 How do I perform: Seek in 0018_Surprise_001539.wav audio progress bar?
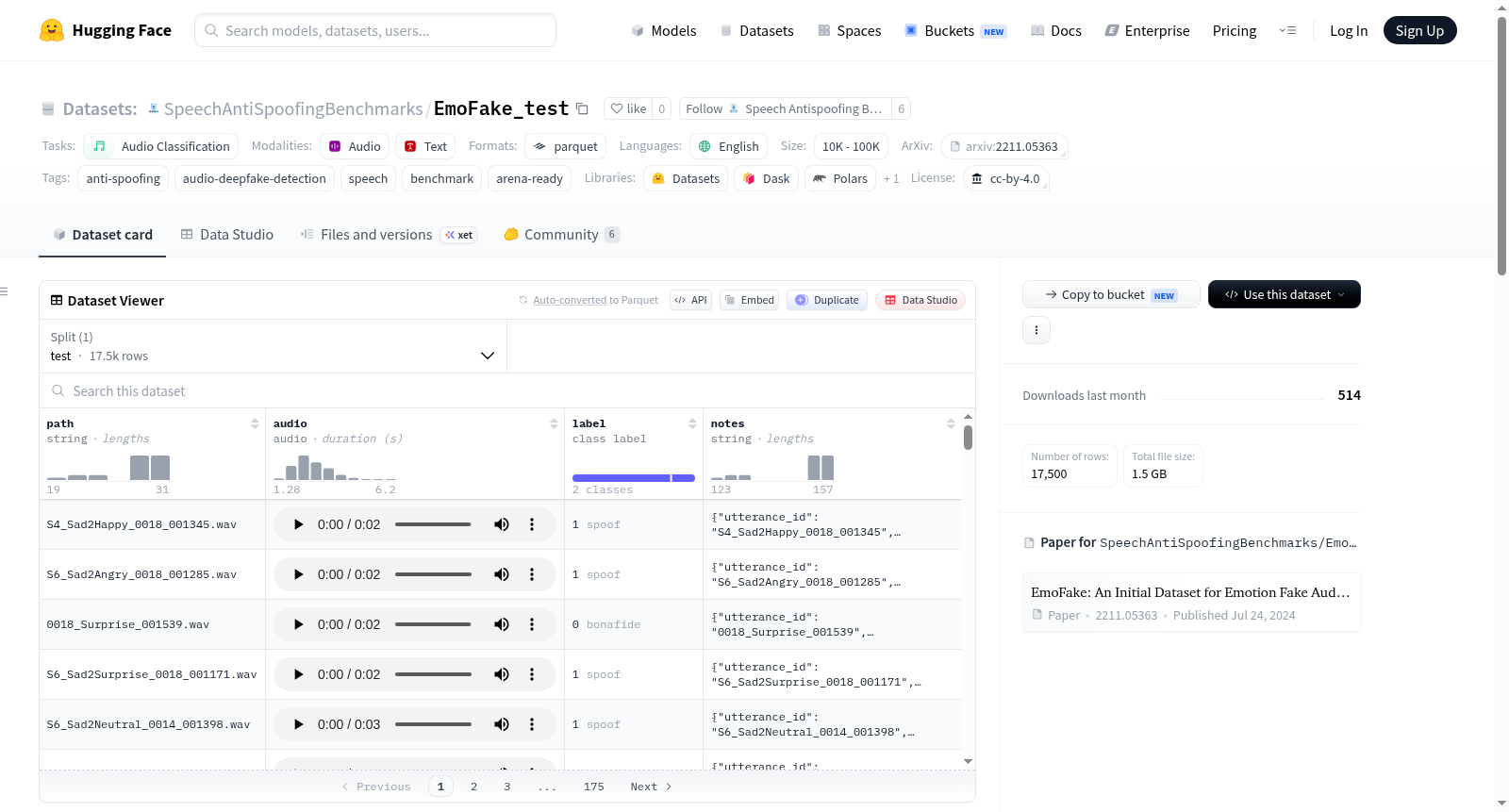(433, 624)
